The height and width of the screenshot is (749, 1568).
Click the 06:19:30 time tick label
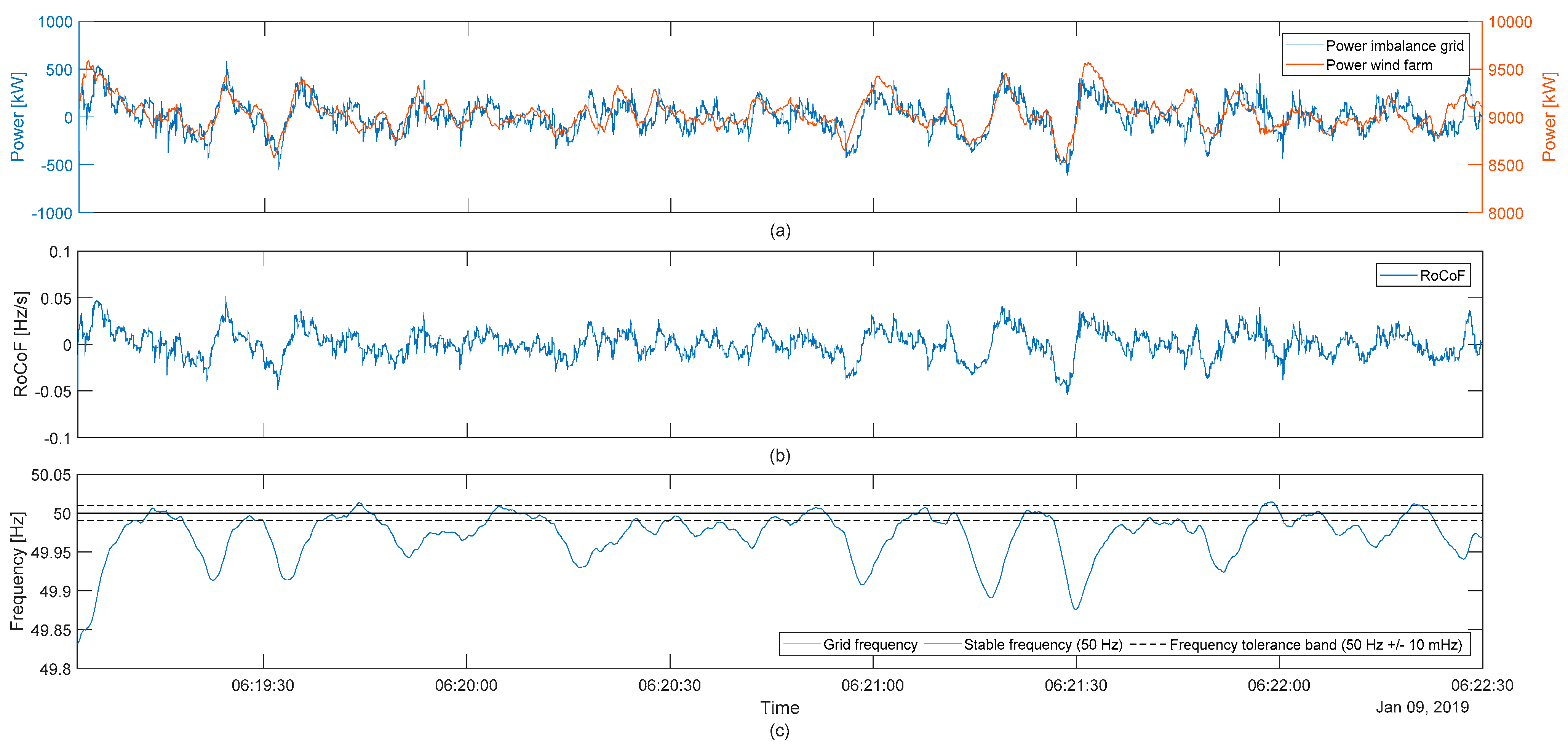pyautogui.click(x=263, y=686)
